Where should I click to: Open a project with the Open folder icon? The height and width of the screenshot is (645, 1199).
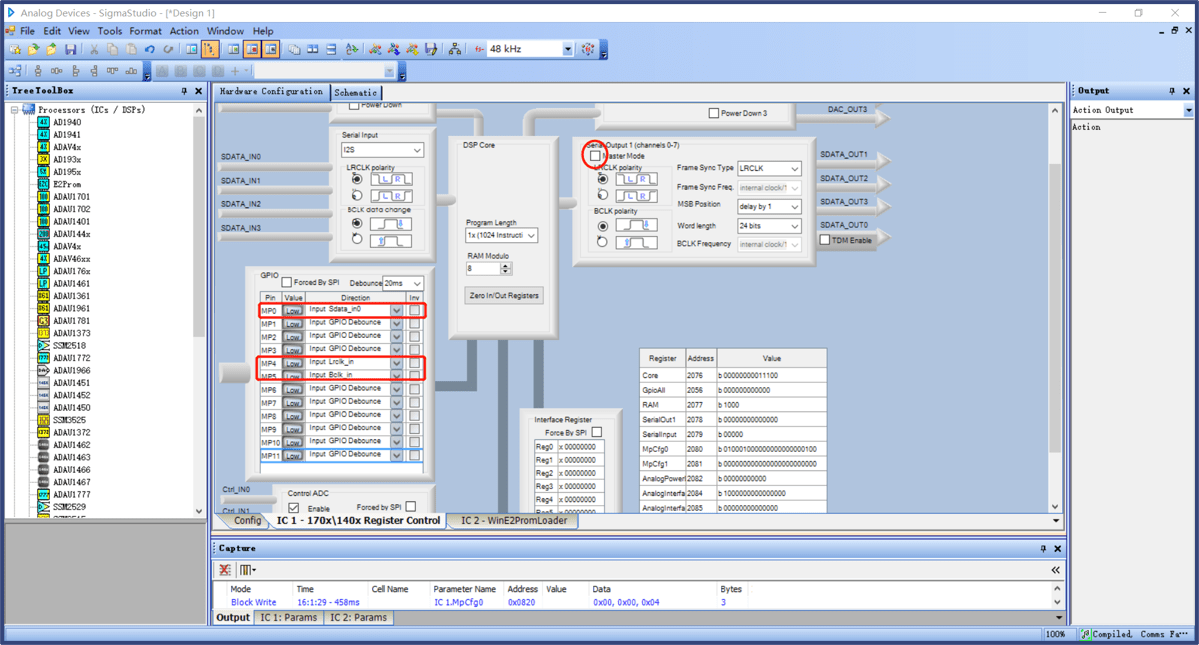33,48
